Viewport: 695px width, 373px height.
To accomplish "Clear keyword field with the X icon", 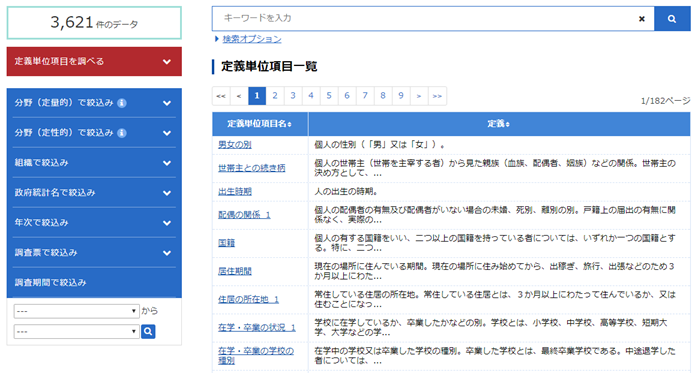I will 641,19.
